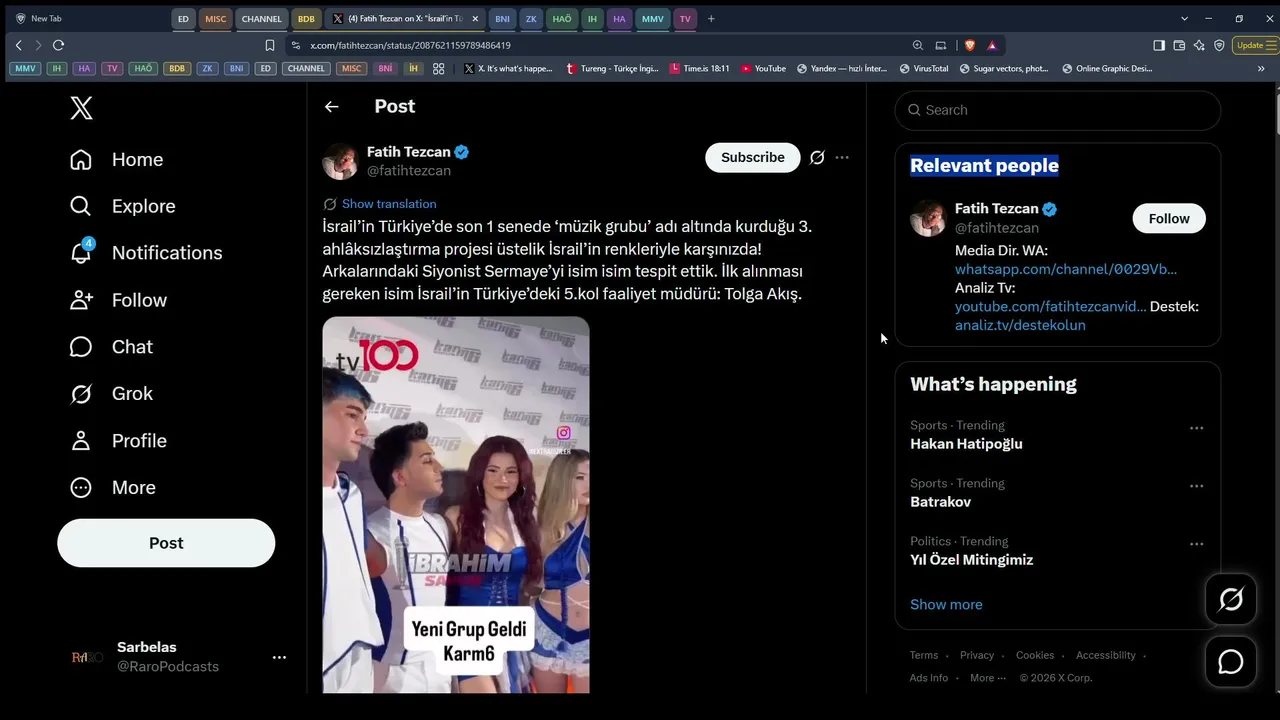1280x720 pixels.
Task: Open Brave Wallet from the toolbar
Action: pos(1179,45)
